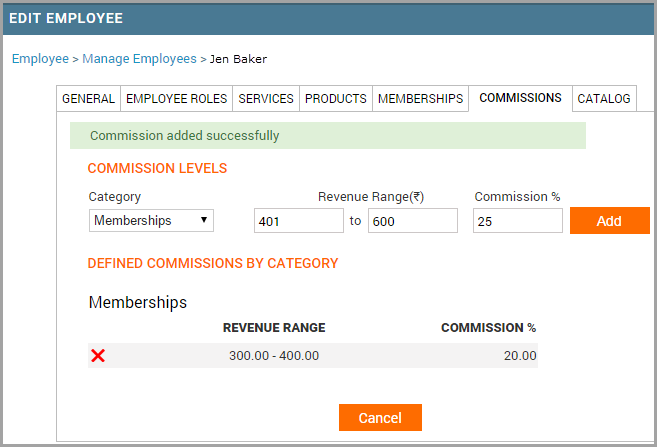657x447 pixels.
Task: Select the Products tab
Action: click(x=336, y=98)
